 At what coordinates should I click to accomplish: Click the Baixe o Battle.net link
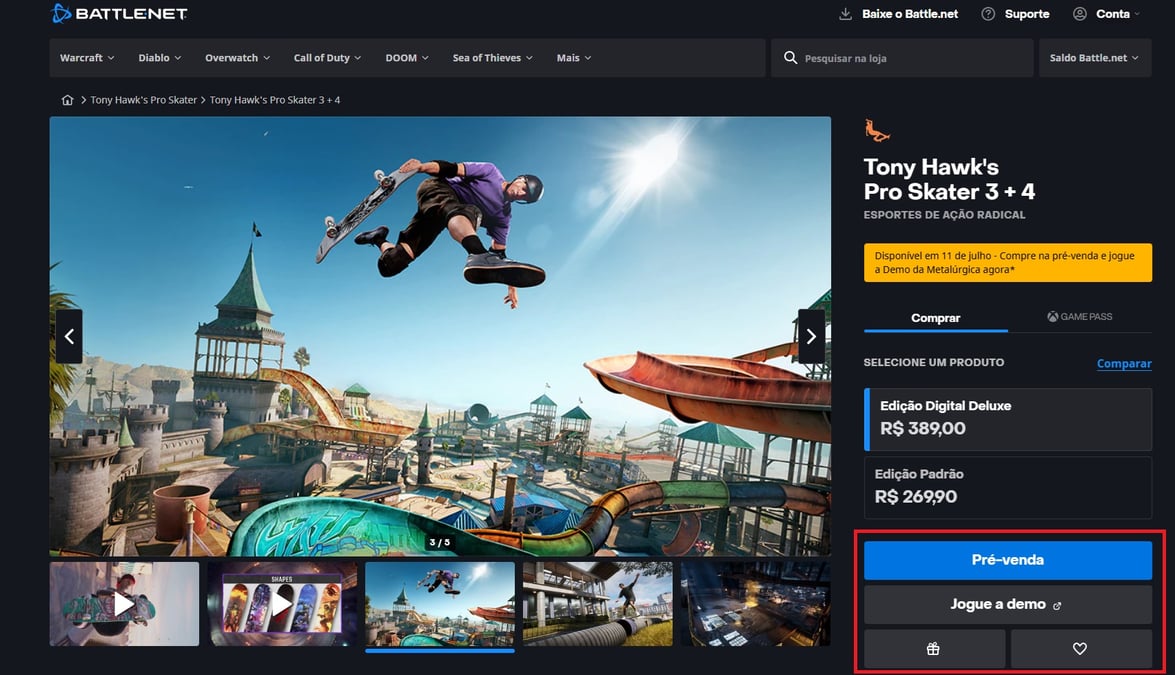click(x=910, y=13)
